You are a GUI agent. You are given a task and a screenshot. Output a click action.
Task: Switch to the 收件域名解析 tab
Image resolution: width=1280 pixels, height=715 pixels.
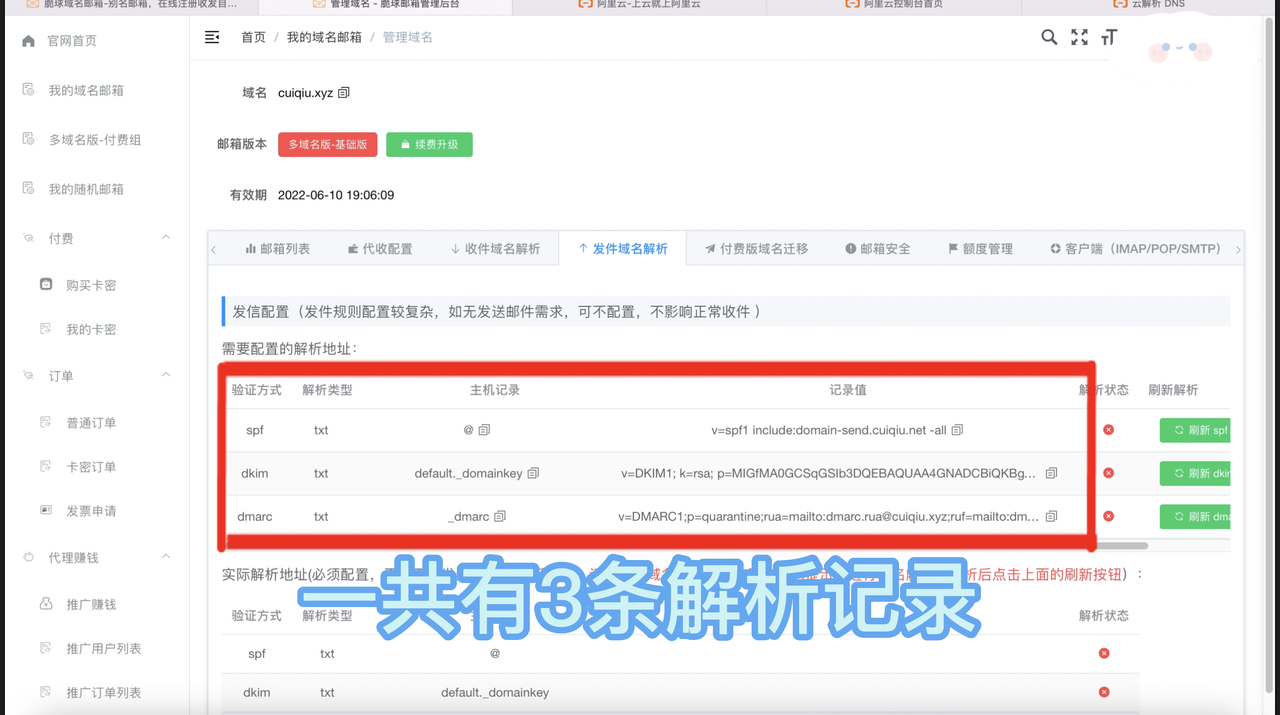tap(495, 248)
